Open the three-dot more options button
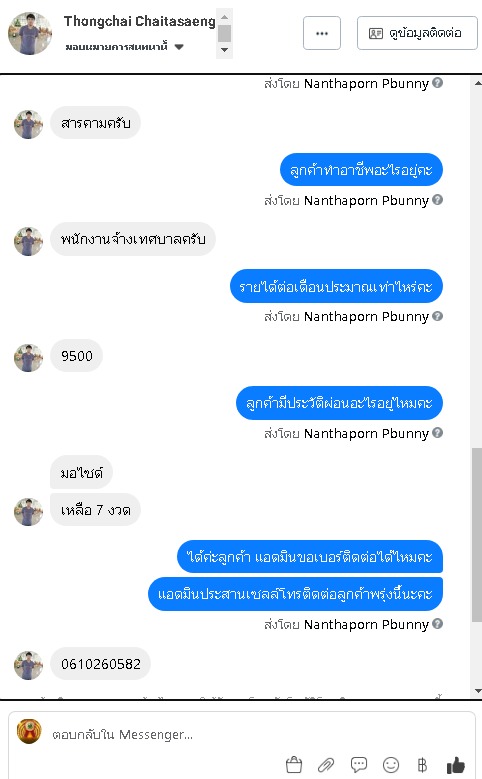This screenshot has width=482, height=779. pos(322,33)
